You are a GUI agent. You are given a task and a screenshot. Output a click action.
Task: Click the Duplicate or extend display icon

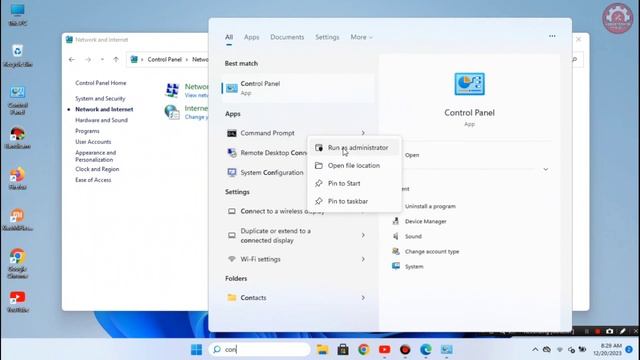231,236
